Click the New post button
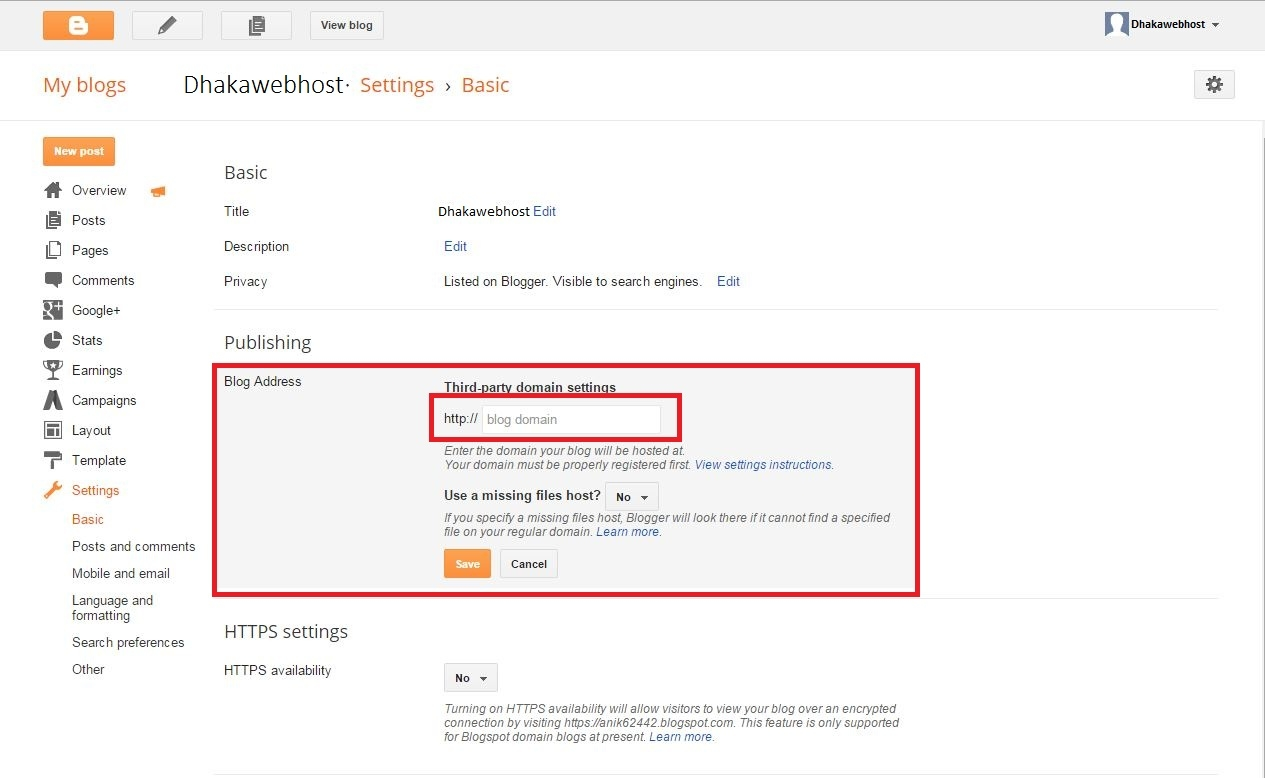1265x778 pixels. click(79, 151)
